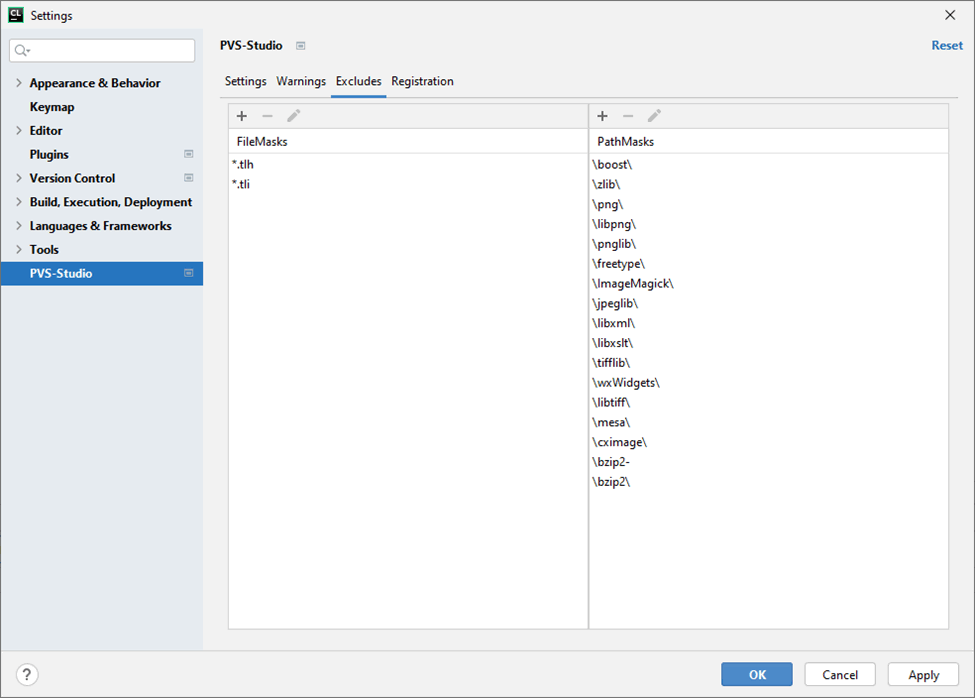
Task: Expand Languages & Frameworks tree node
Action: coord(19,226)
